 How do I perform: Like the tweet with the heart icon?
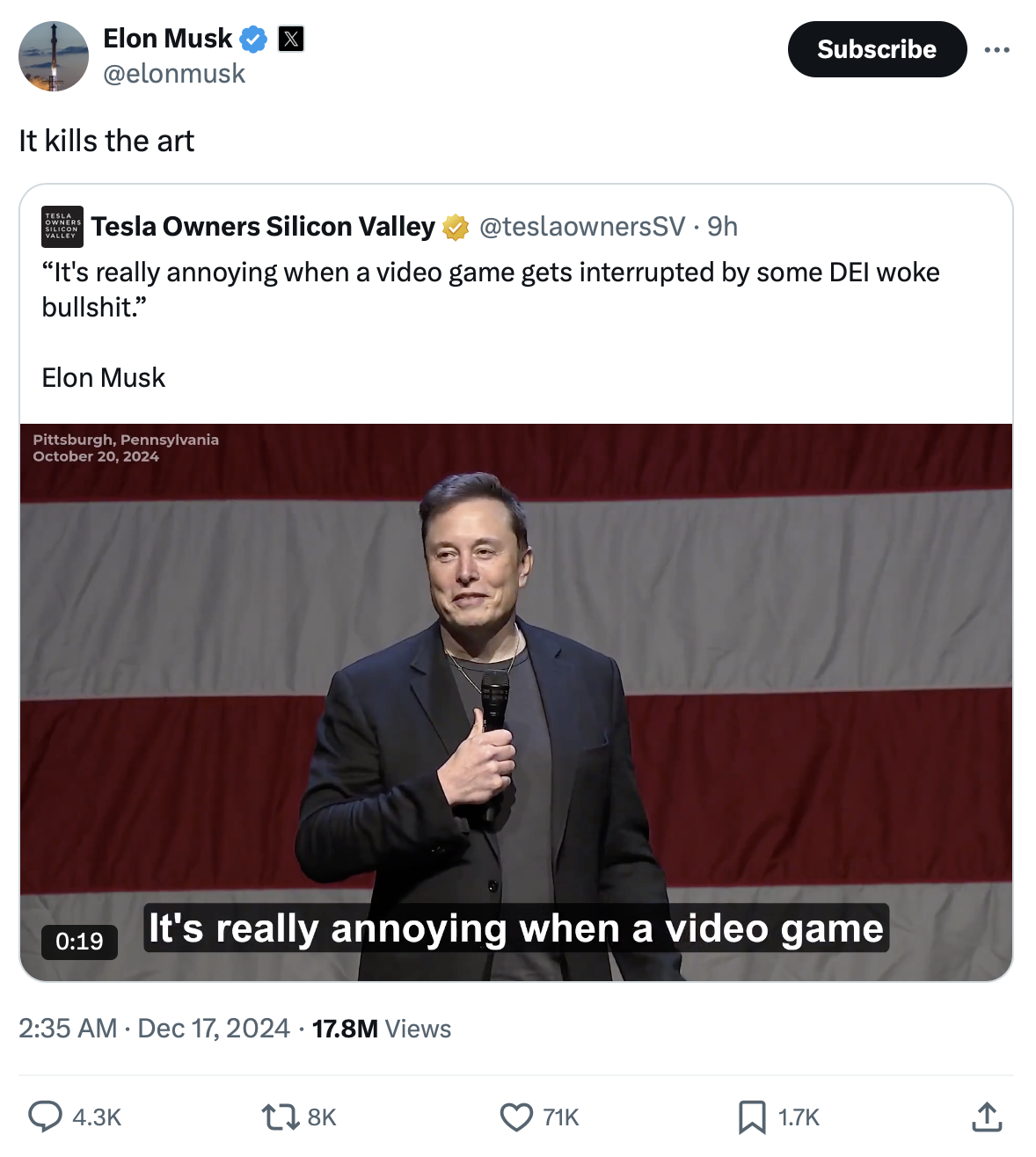[516, 1117]
